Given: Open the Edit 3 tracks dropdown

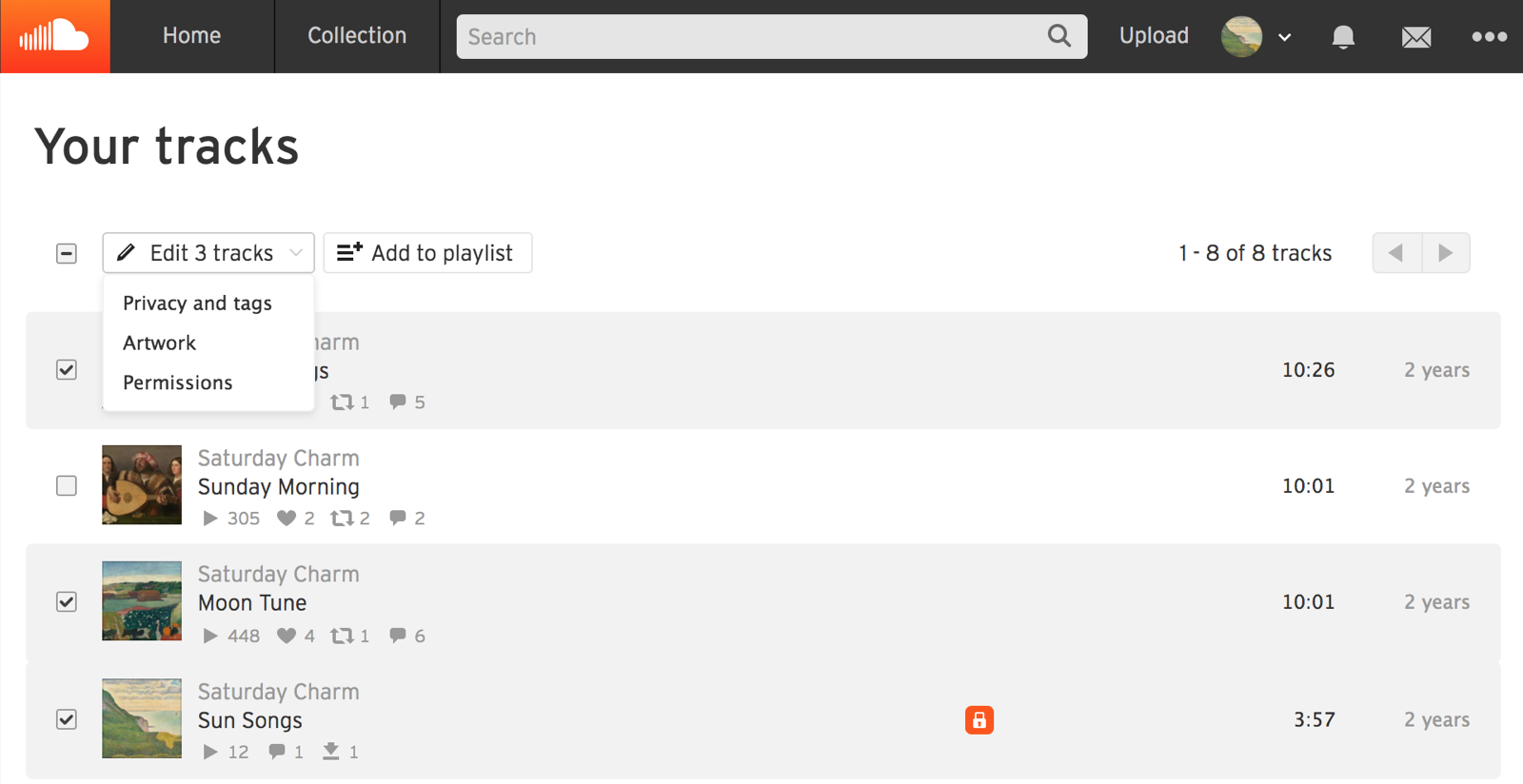Looking at the screenshot, I should 208,253.
